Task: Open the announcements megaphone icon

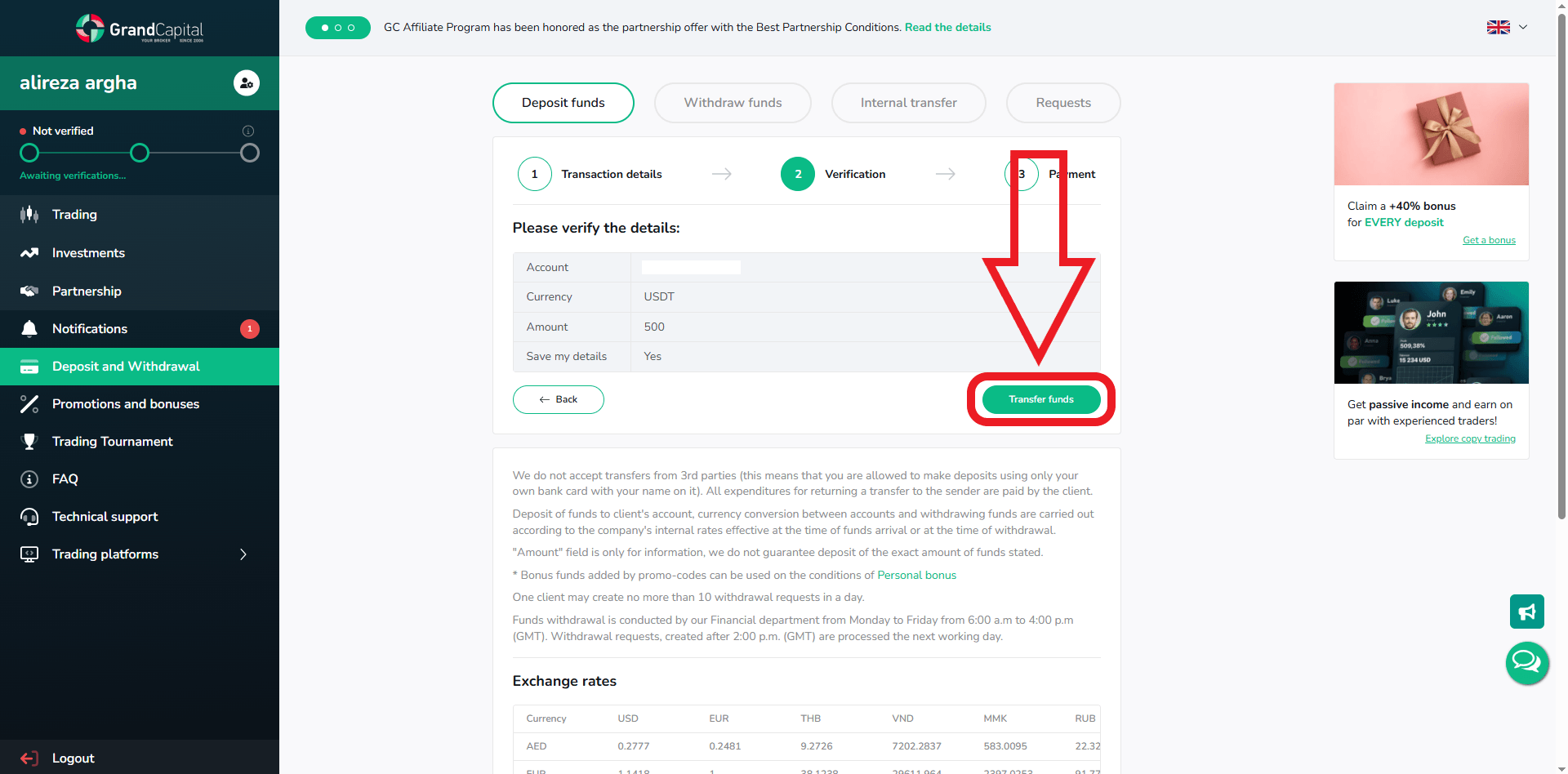Action: pos(1526,612)
